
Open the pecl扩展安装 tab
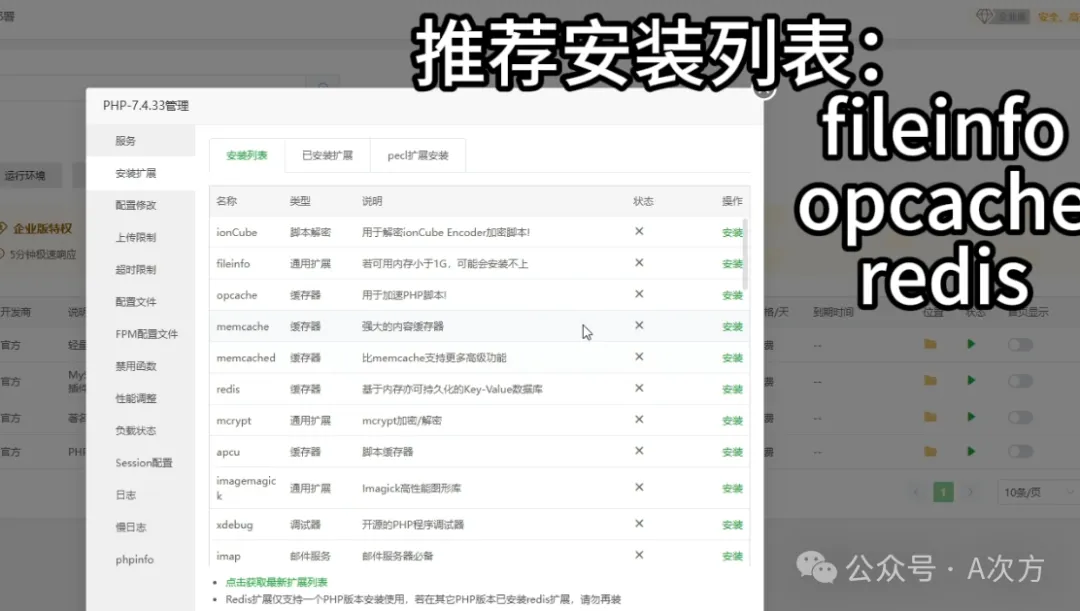click(418, 156)
